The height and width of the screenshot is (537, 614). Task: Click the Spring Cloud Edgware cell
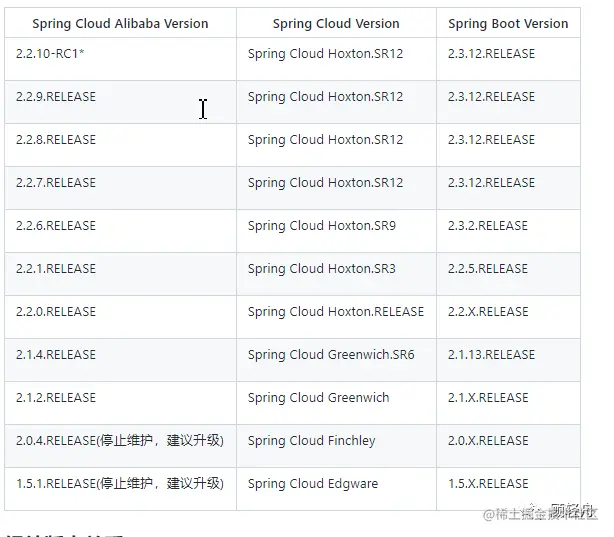pyautogui.click(x=336, y=489)
